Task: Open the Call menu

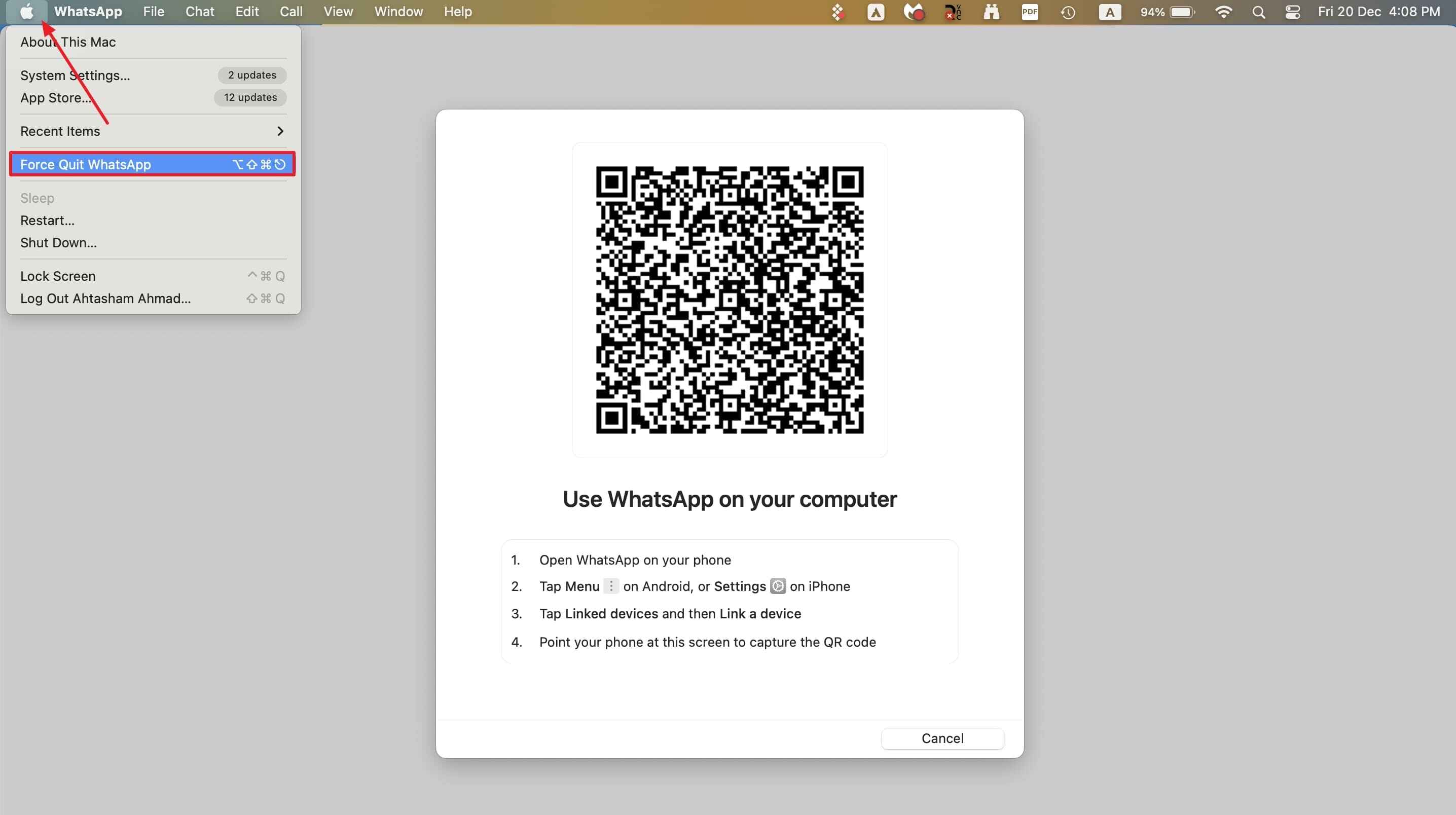Action: click(x=291, y=12)
